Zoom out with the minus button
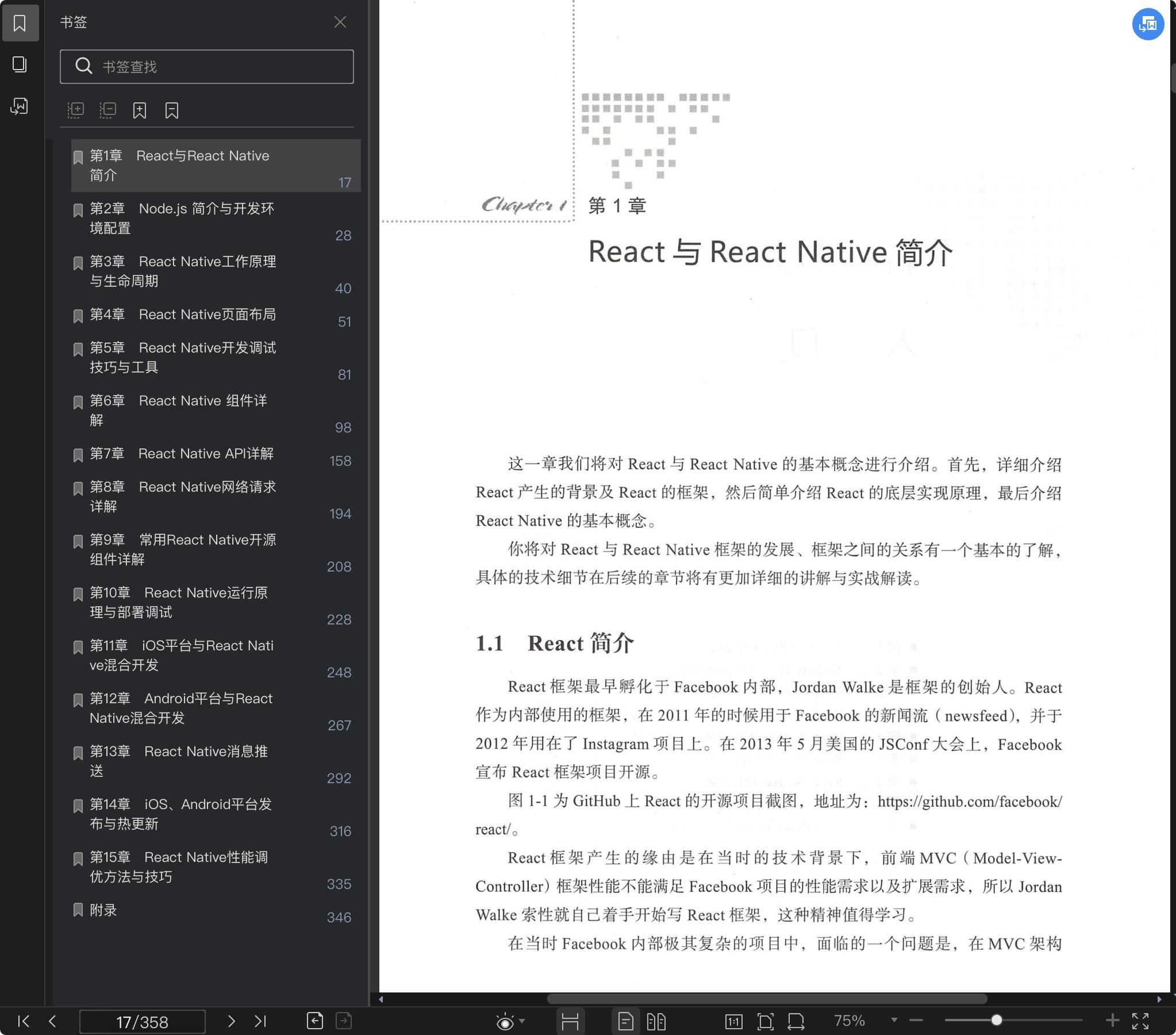This screenshot has height=1035, width=1176. tap(916, 1021)
